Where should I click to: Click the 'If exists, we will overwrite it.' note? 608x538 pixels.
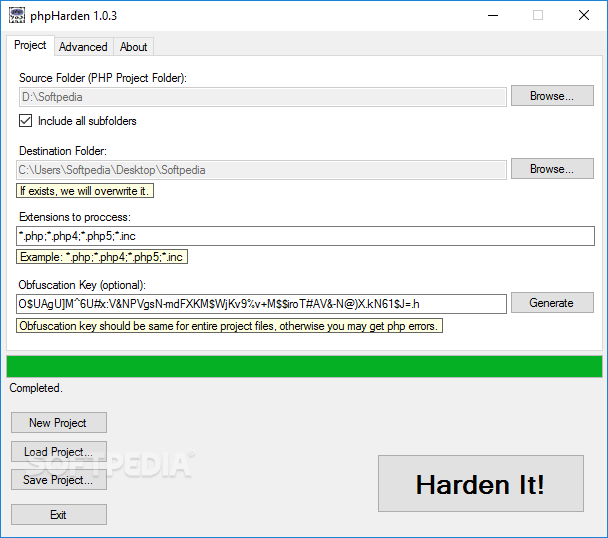coord(85,191)
